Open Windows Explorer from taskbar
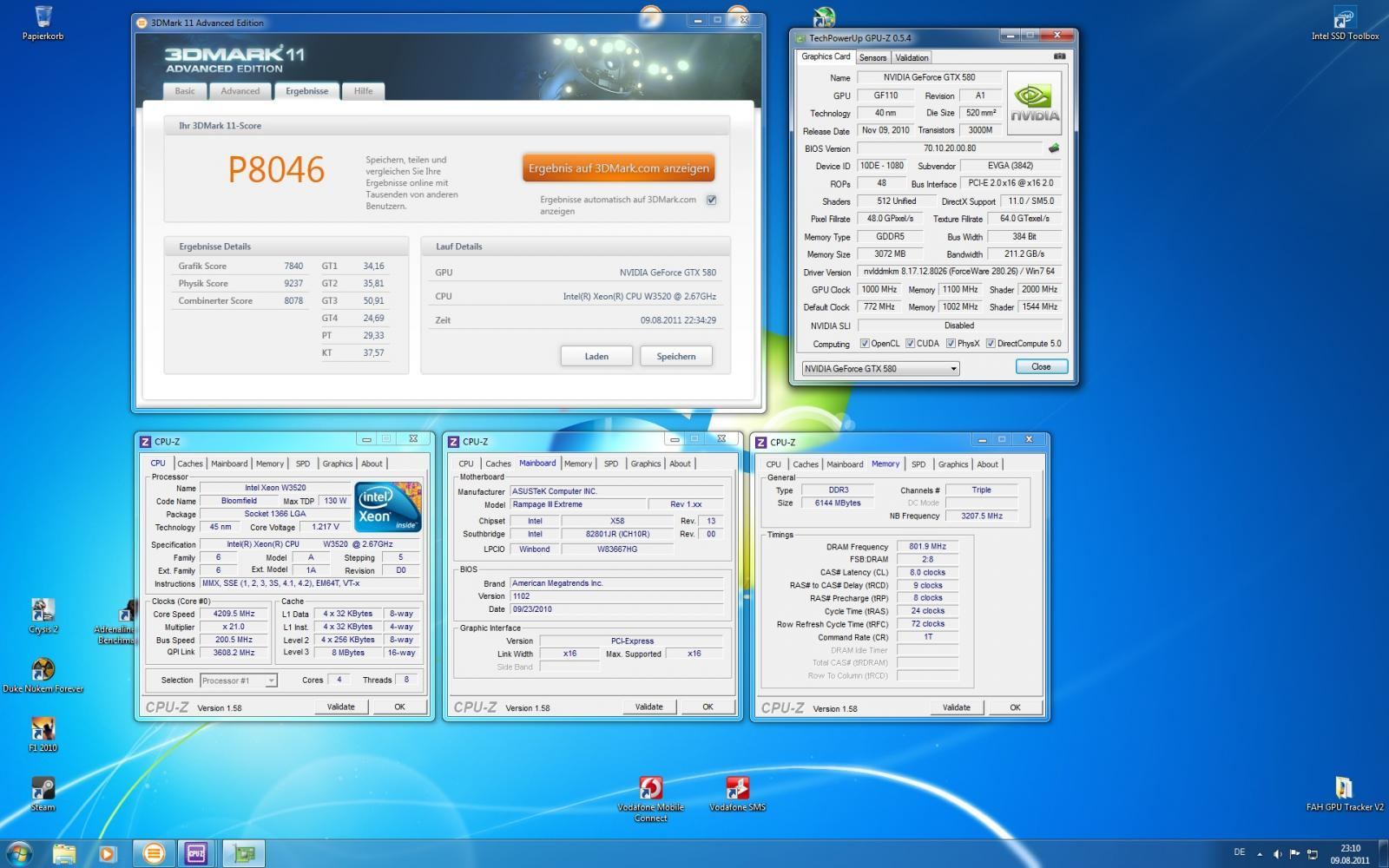Screen dimensions: 1389x868 point(64,854)
